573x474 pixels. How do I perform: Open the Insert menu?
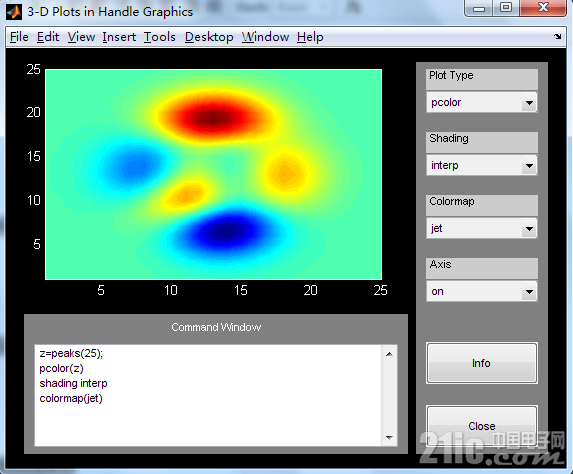tap(119, 37)
